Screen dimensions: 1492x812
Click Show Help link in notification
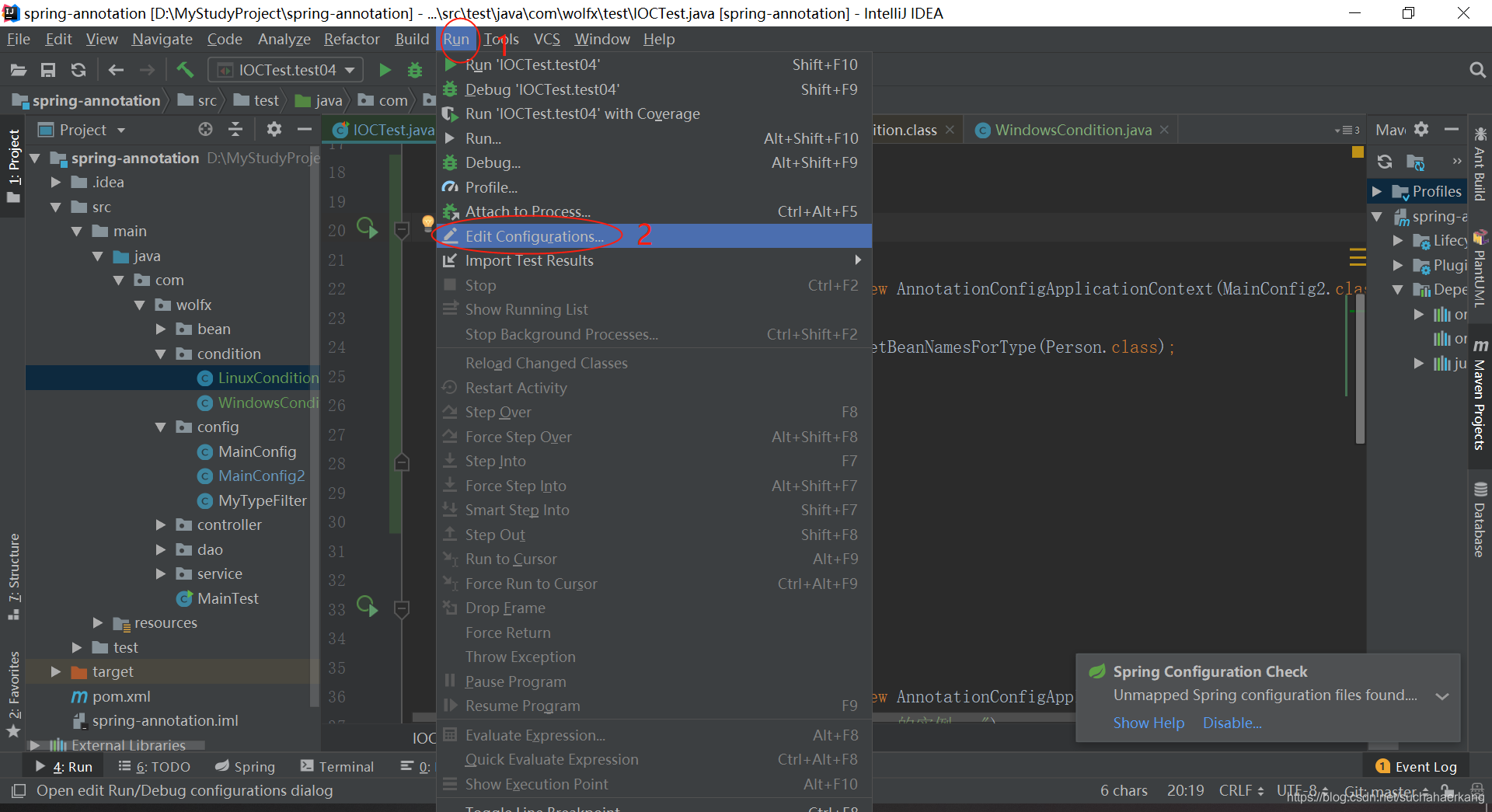coord(1149,723)
